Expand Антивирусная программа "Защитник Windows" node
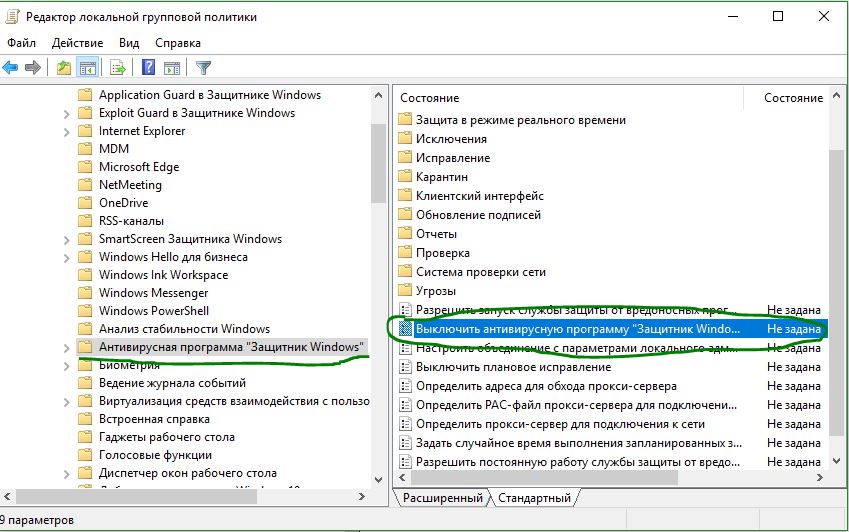 click(x=67, y=347)
